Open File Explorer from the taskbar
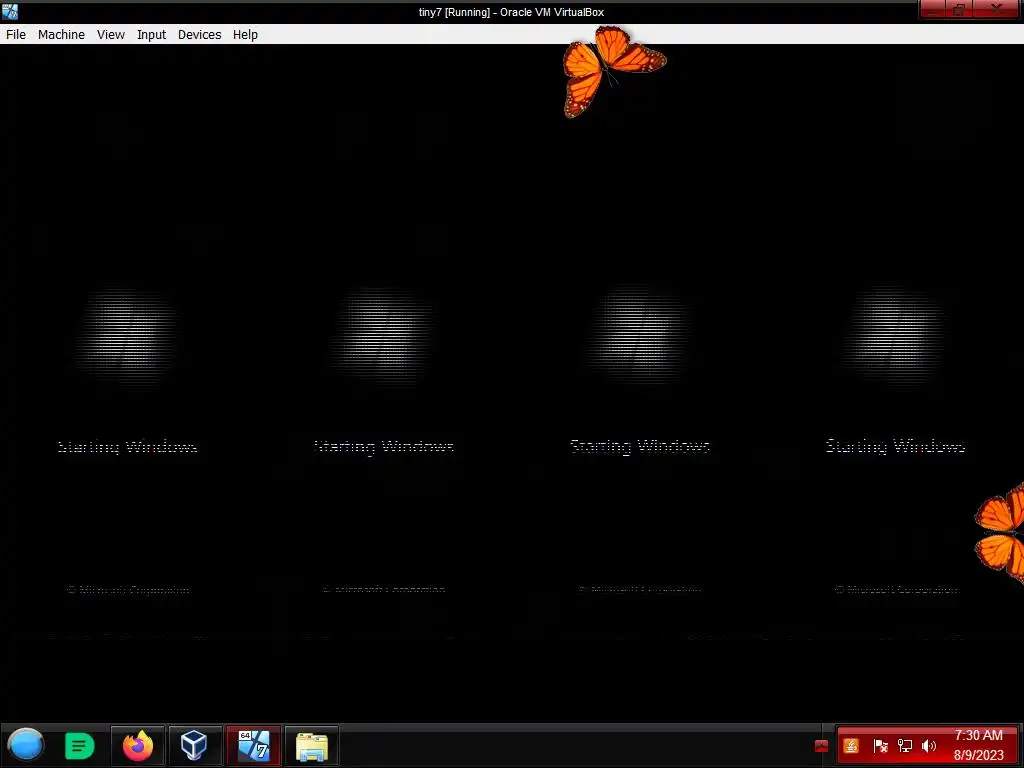1024x768 pixels. tap(312, 745)
